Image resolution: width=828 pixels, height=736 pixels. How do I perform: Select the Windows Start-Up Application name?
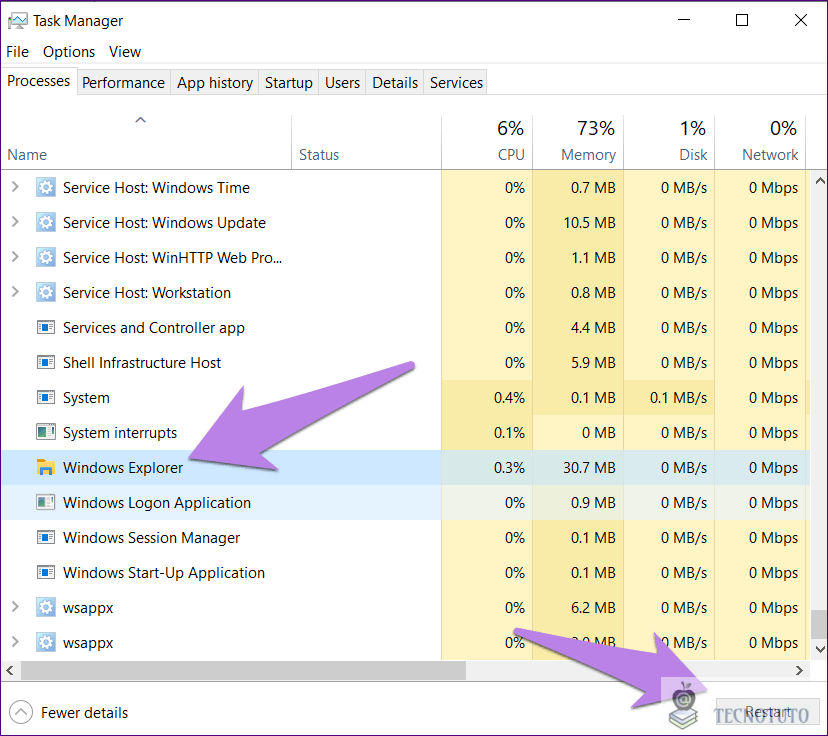(x=164, y=573)
